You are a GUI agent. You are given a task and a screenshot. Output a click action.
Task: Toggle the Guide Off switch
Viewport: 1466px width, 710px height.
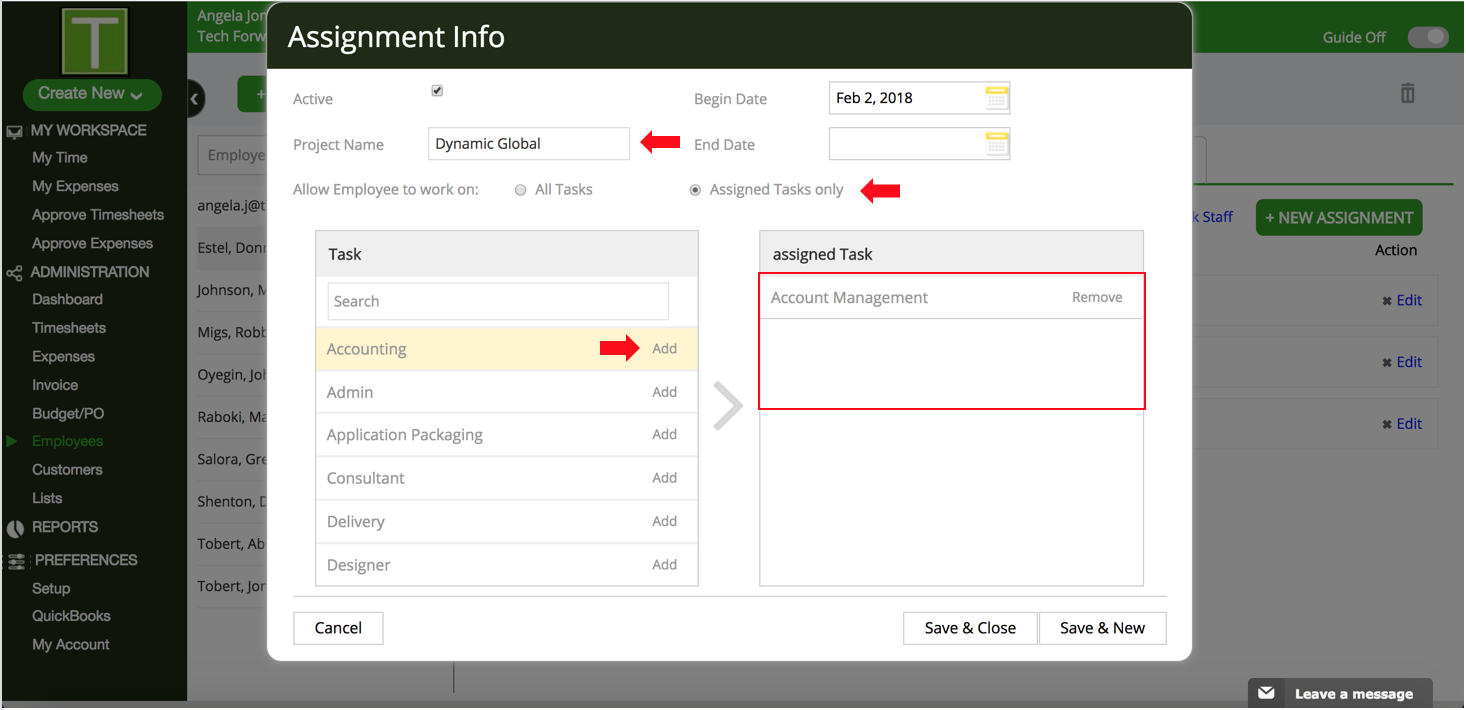(1428, 36)
